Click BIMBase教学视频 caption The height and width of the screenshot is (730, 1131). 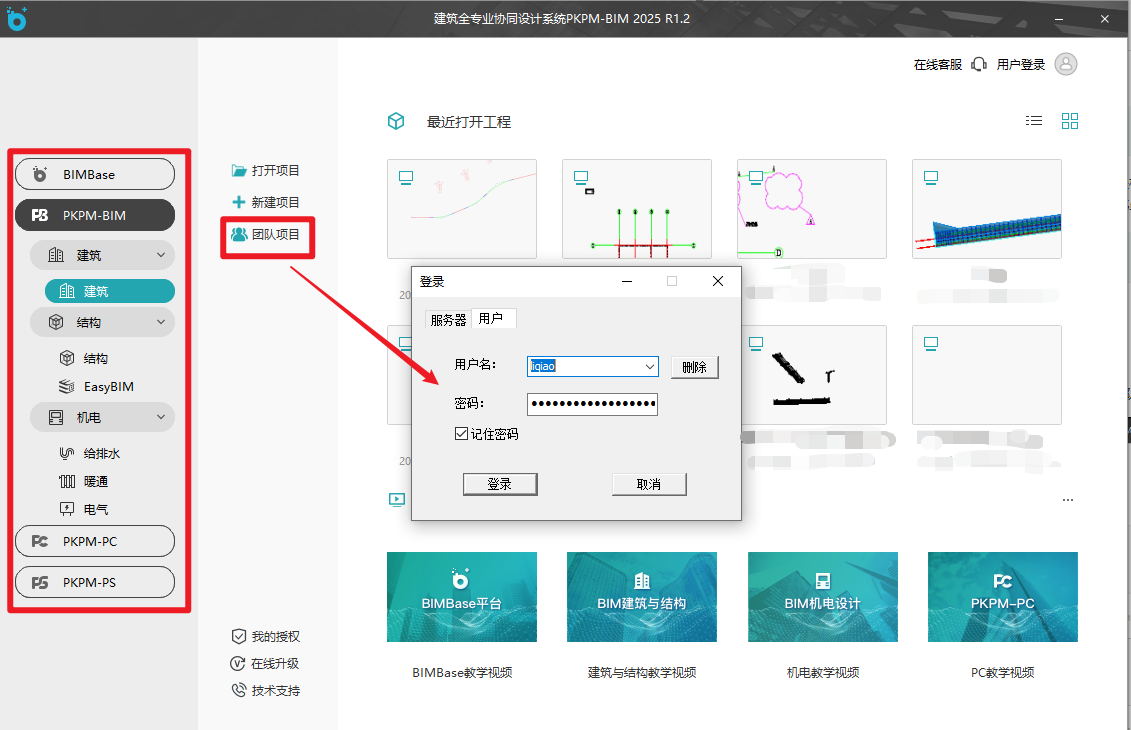(462, 672)
